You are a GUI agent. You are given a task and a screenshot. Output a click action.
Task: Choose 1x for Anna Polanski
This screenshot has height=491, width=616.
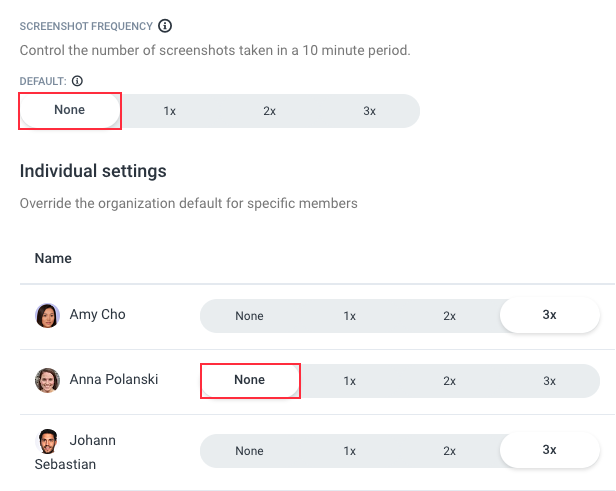point(350,381)
